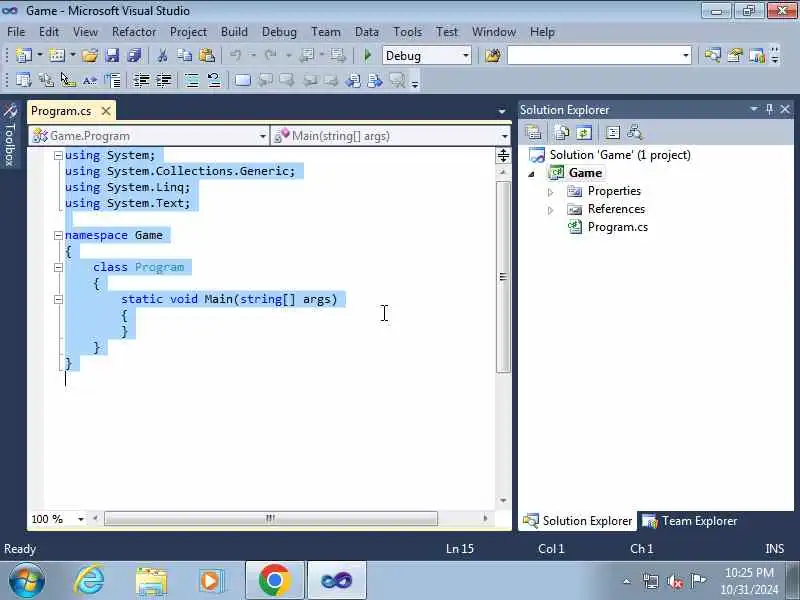This screenshot has height=600, width=800.
Task: Open the Properties Window toolbar icon
Action: coord(735,55)
